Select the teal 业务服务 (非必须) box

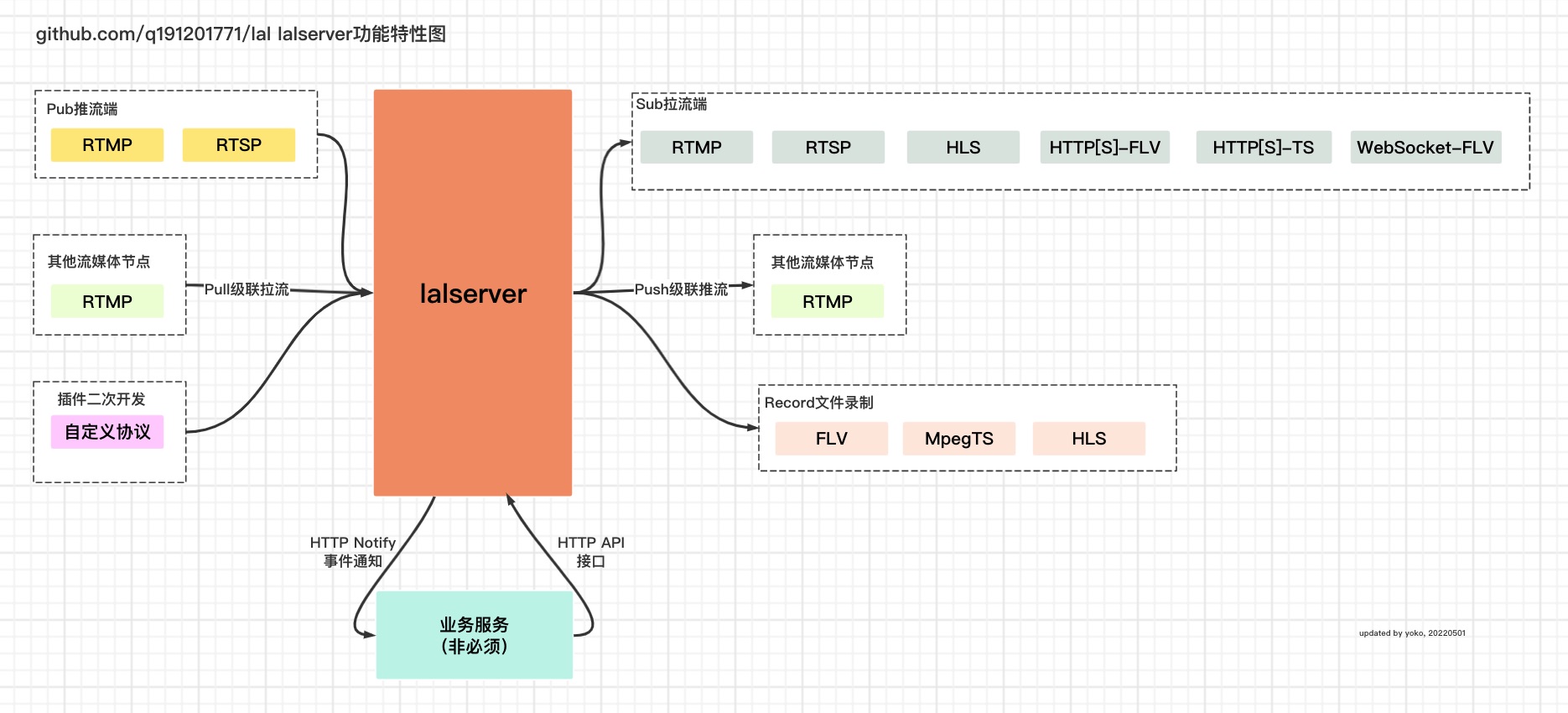475,635
